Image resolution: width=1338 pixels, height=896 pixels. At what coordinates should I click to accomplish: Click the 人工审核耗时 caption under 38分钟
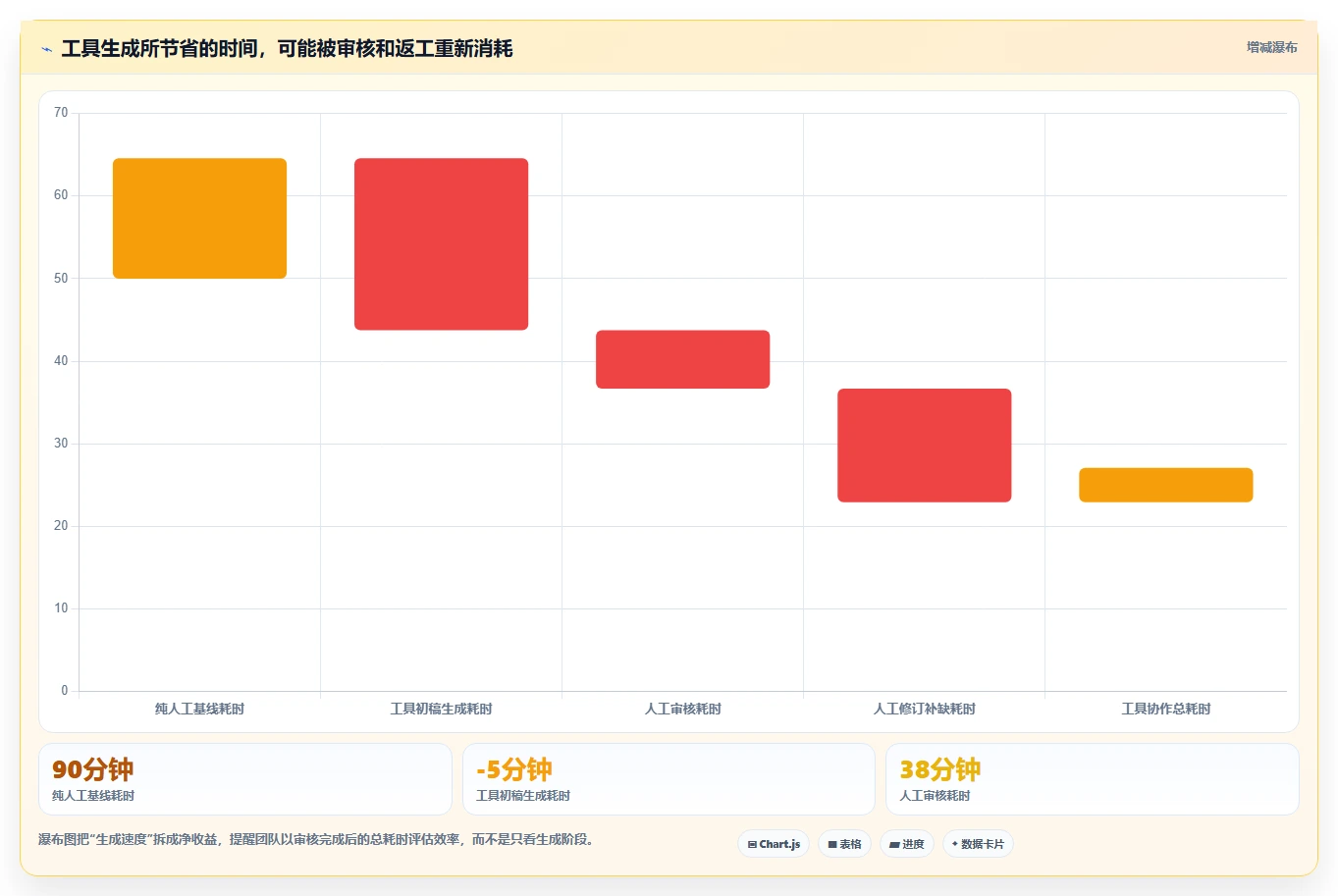tap(935, 796)
